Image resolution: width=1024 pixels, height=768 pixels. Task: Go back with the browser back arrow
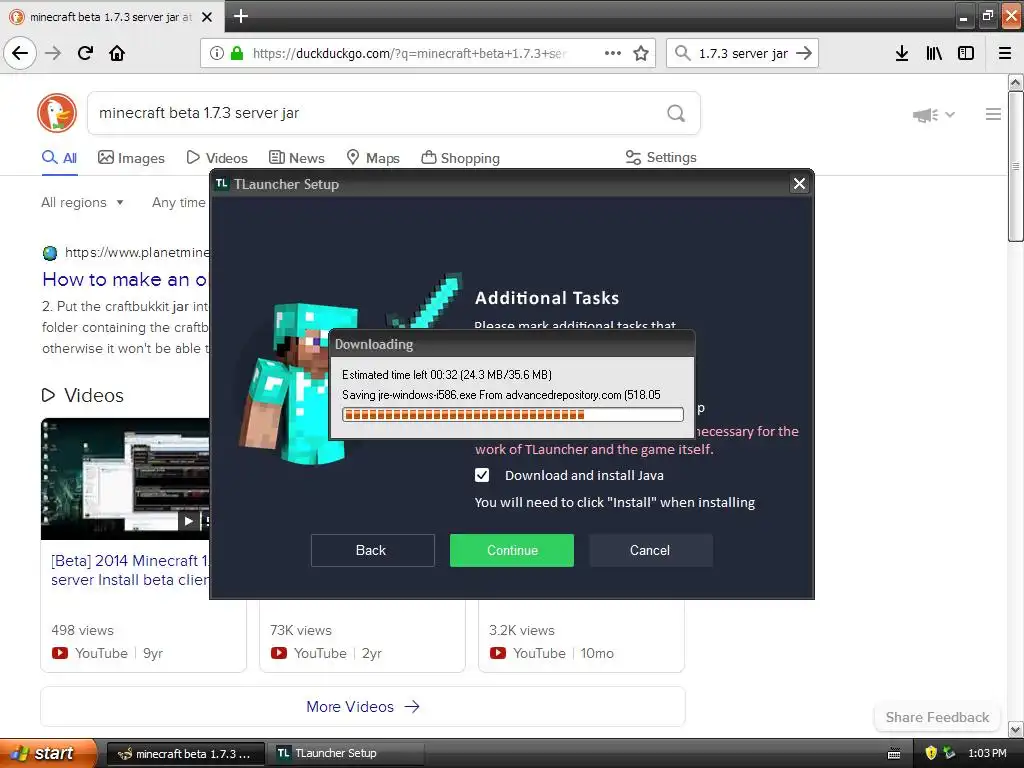pyautogui.click(x=20, y=53)
